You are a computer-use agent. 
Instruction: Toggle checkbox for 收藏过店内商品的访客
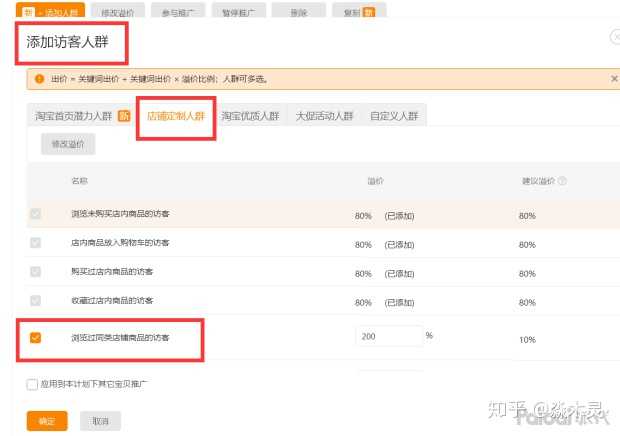(x=35, y=300)
